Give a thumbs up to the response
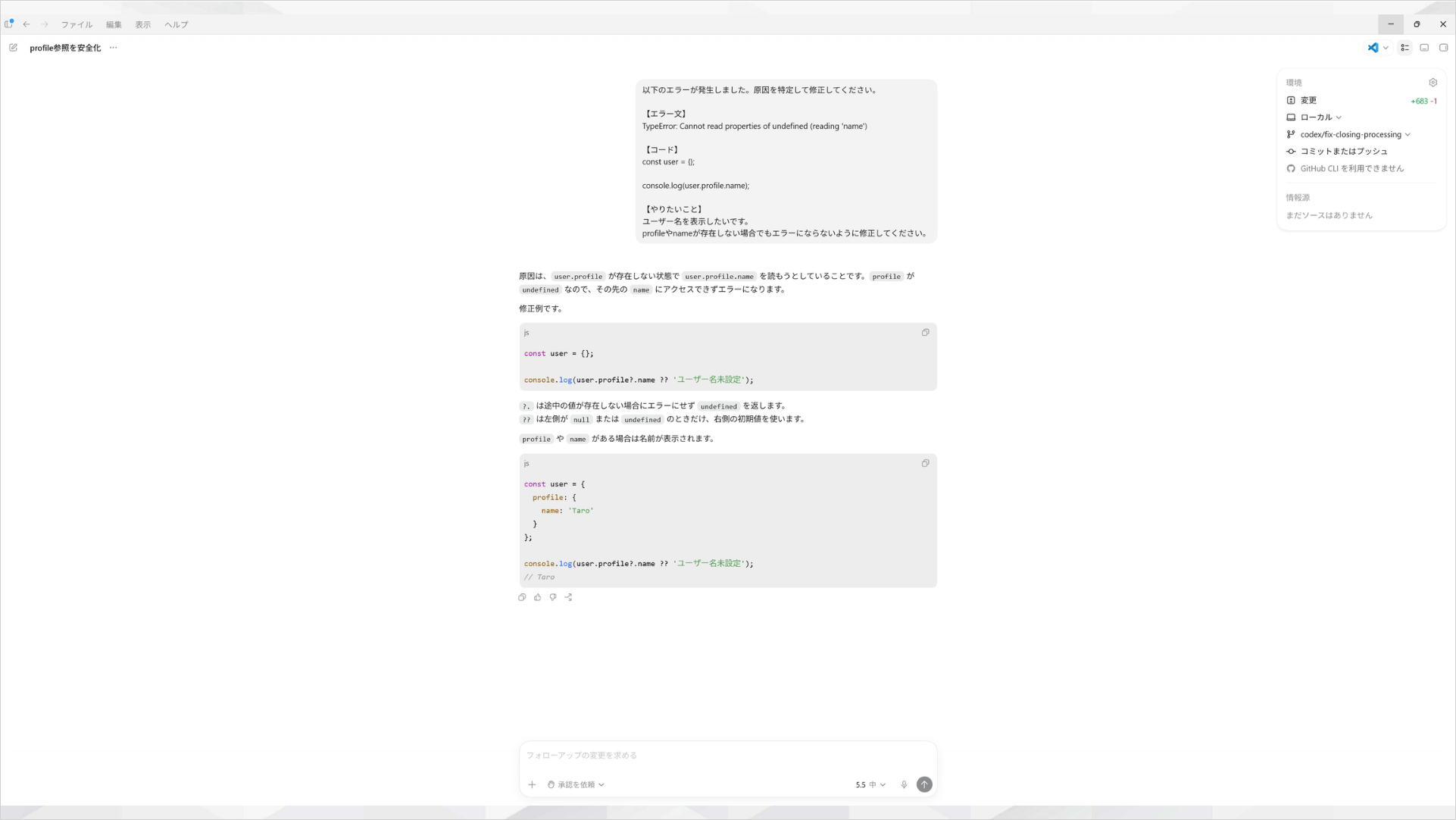This screenshot has width=1456, height=820. (x=537, y=597)
